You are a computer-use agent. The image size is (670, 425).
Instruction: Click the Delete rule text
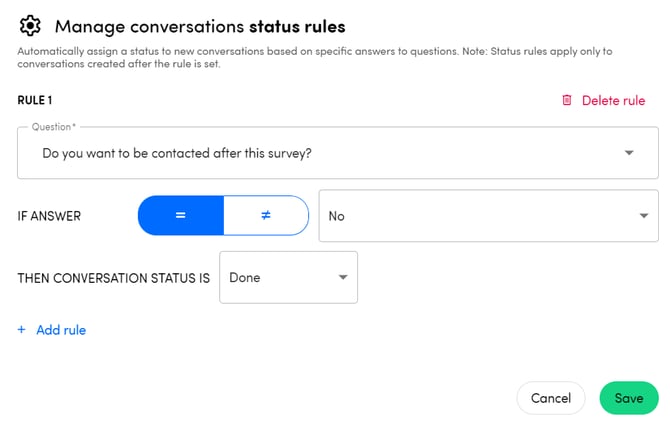[x=613, y=100]
